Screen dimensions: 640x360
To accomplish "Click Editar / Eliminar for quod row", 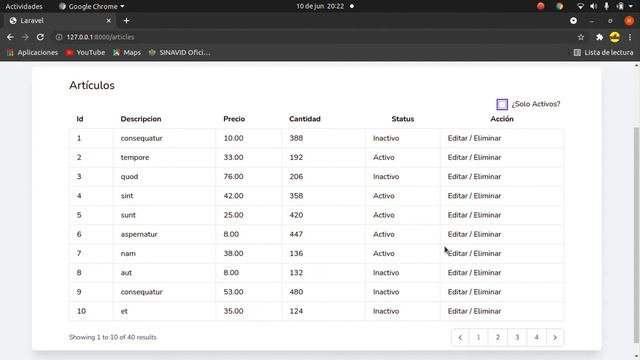I will (474, 177).
